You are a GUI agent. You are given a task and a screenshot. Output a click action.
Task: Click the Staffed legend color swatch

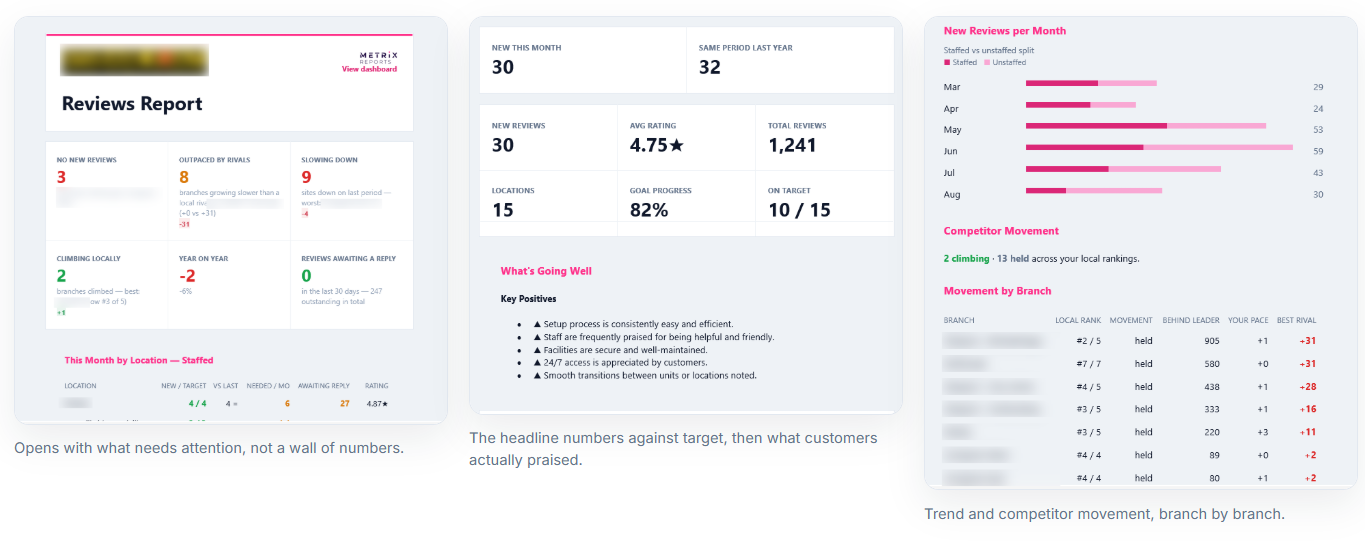point(947,62)
